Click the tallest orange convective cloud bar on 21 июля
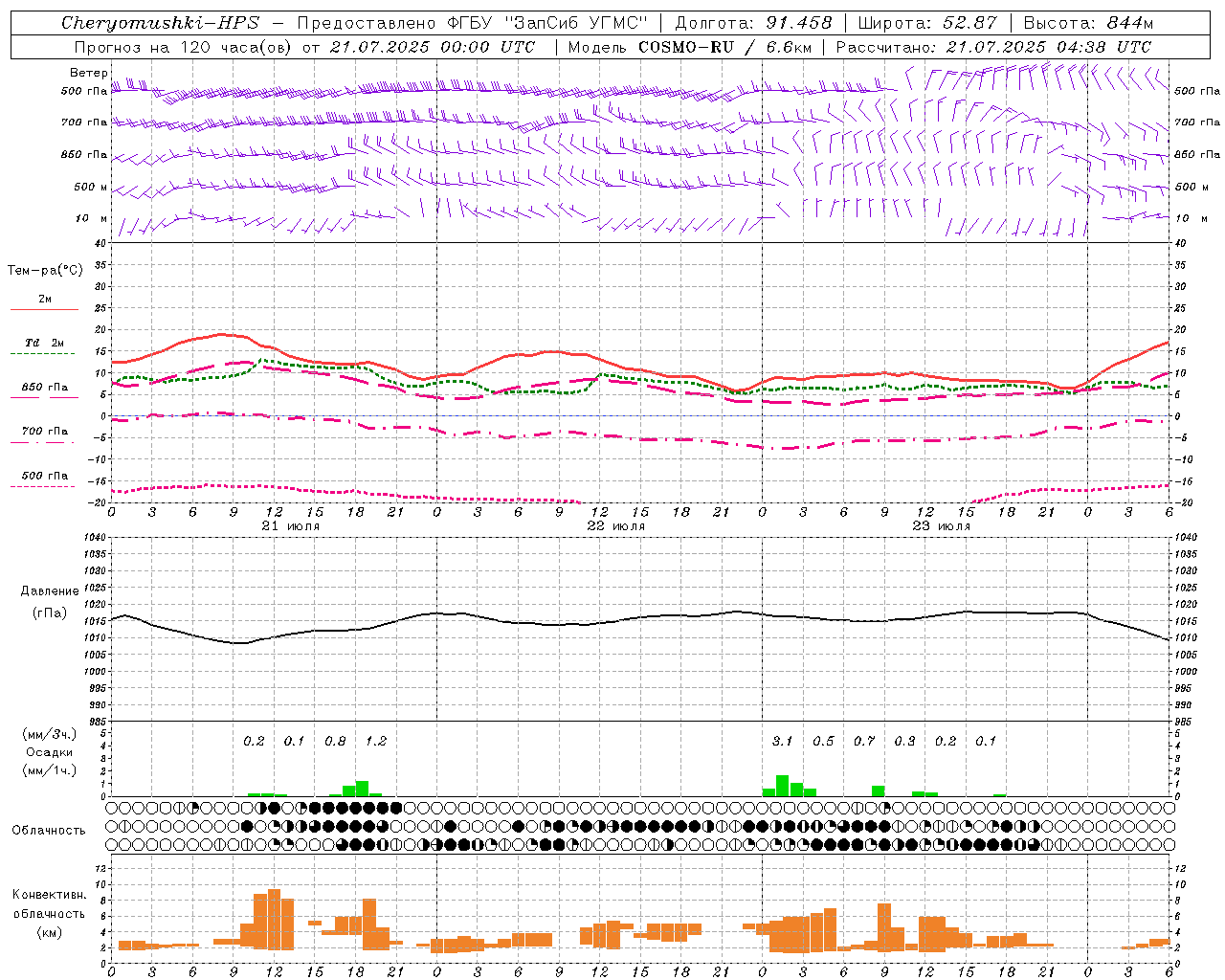This screenshot has height=980, width=1225. pyautogui.click(x=275, y=919)
